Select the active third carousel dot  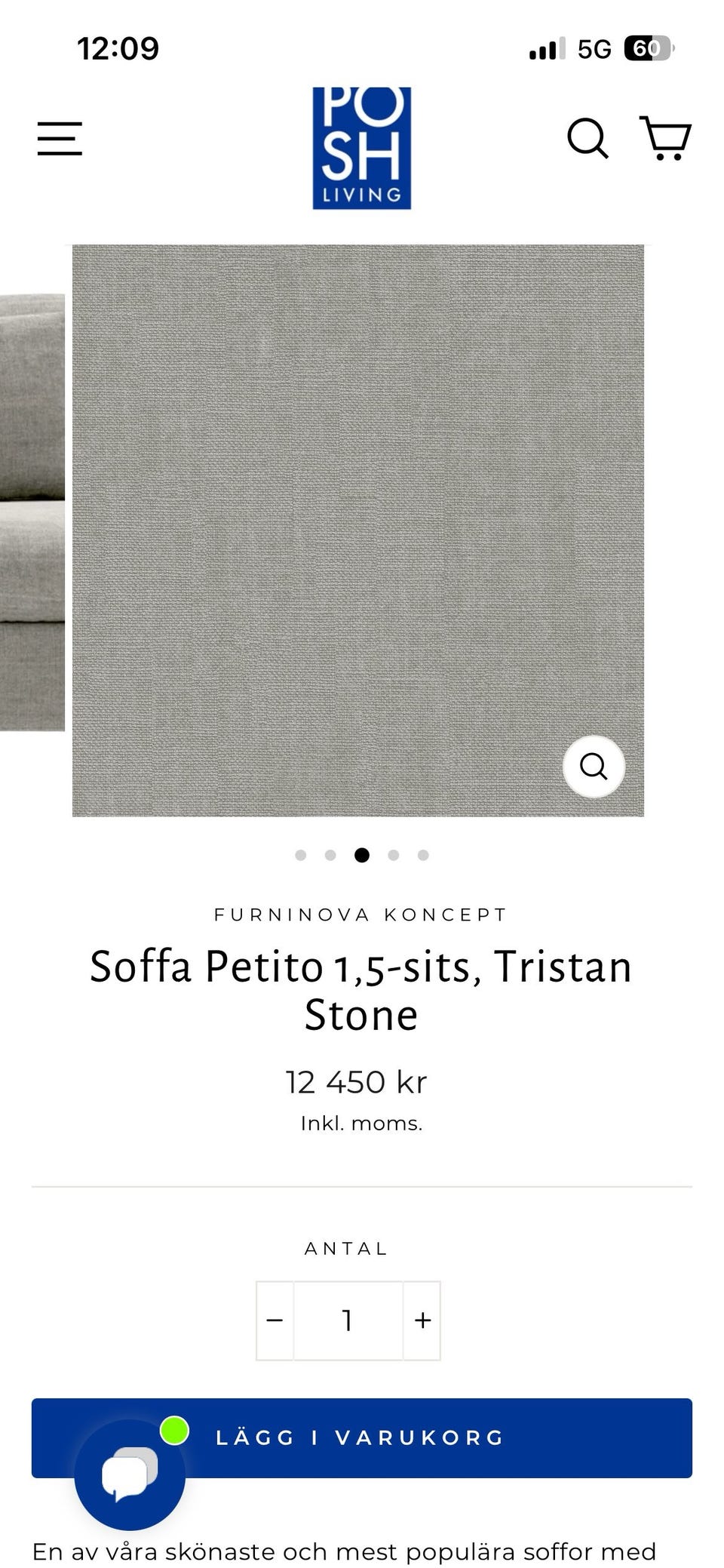[362, 855]
